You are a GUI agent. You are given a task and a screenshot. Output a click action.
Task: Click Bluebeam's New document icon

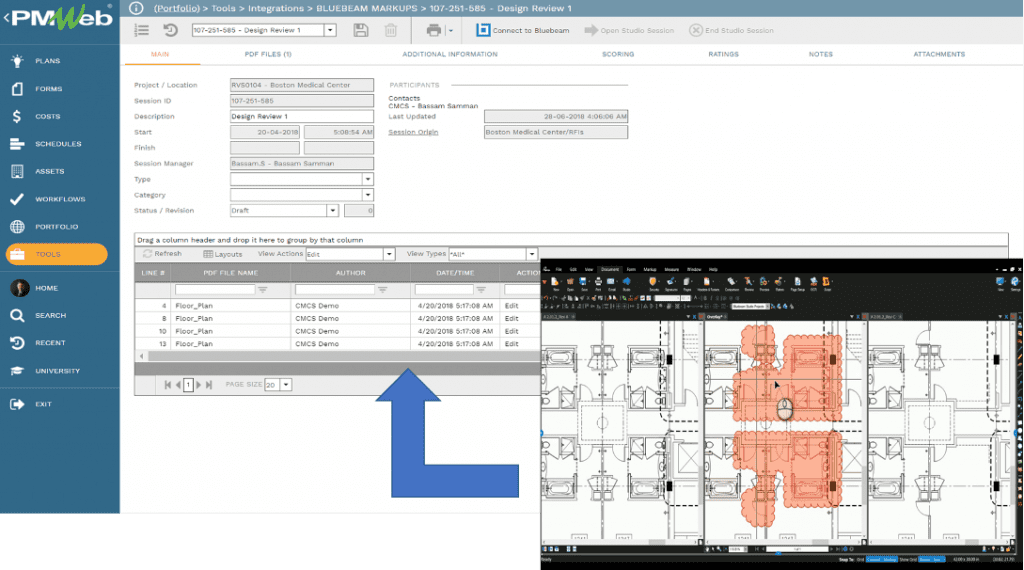(556, 283)
